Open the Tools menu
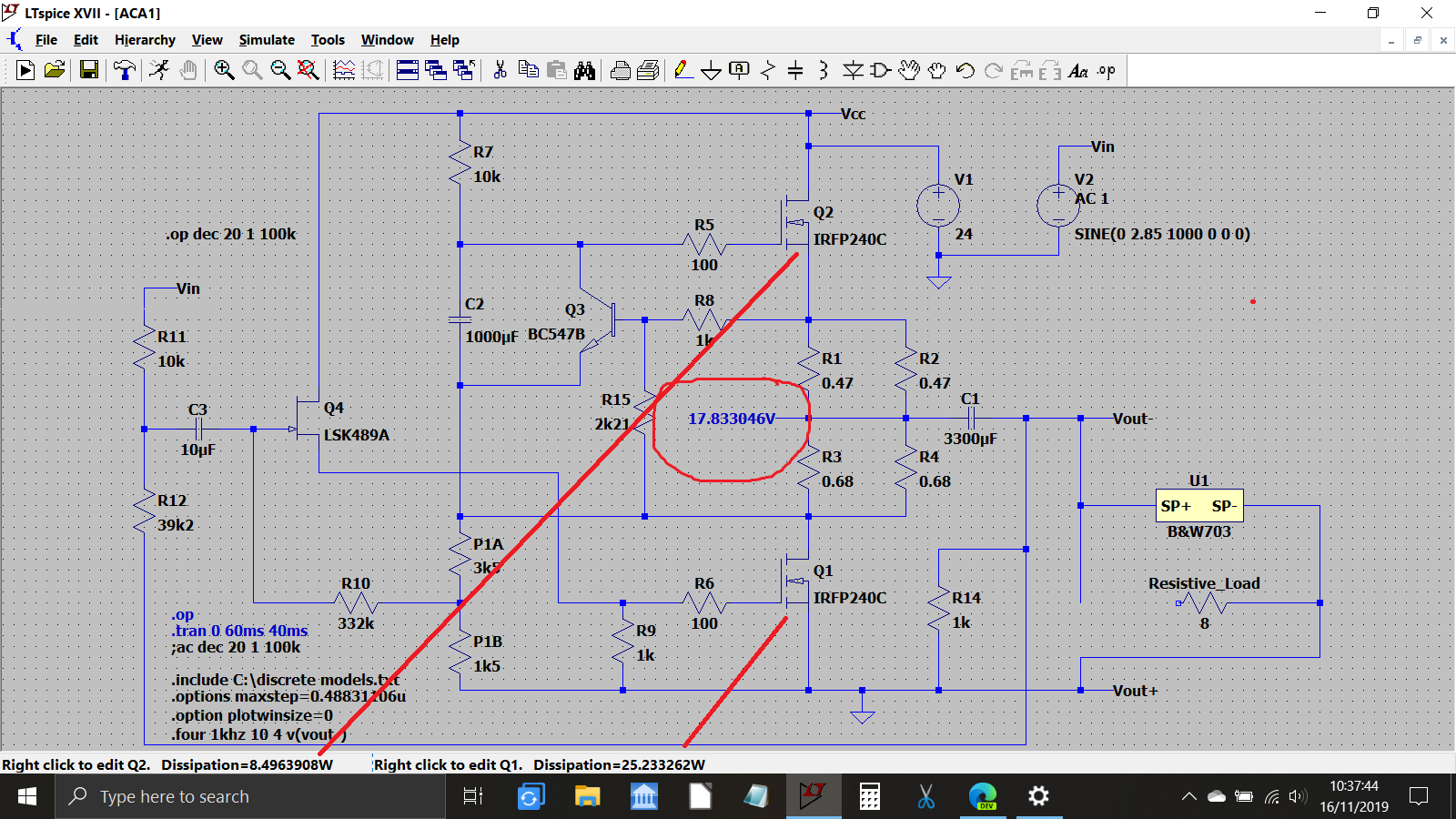1456x819 pixels. 328,40
